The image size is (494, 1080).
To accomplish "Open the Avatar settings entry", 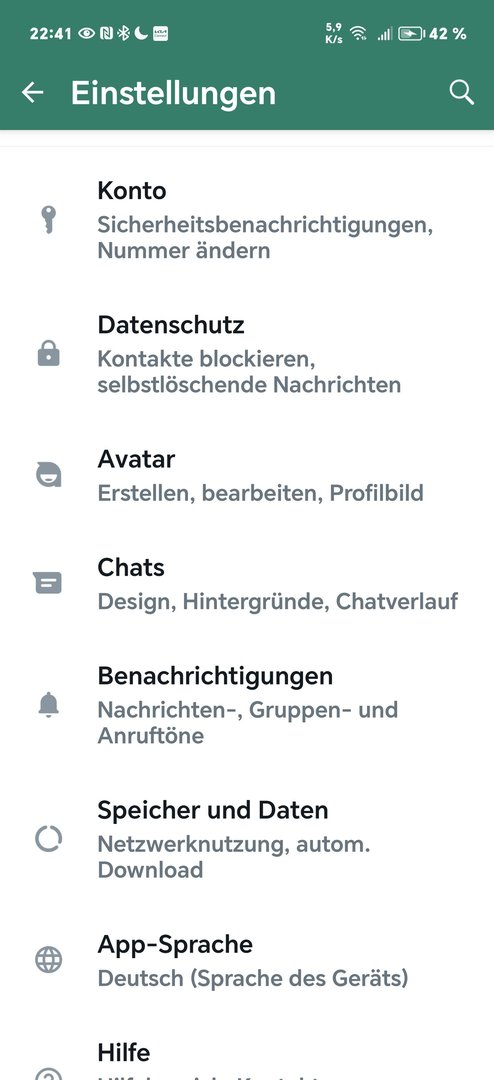I will (x=247, y=475).
